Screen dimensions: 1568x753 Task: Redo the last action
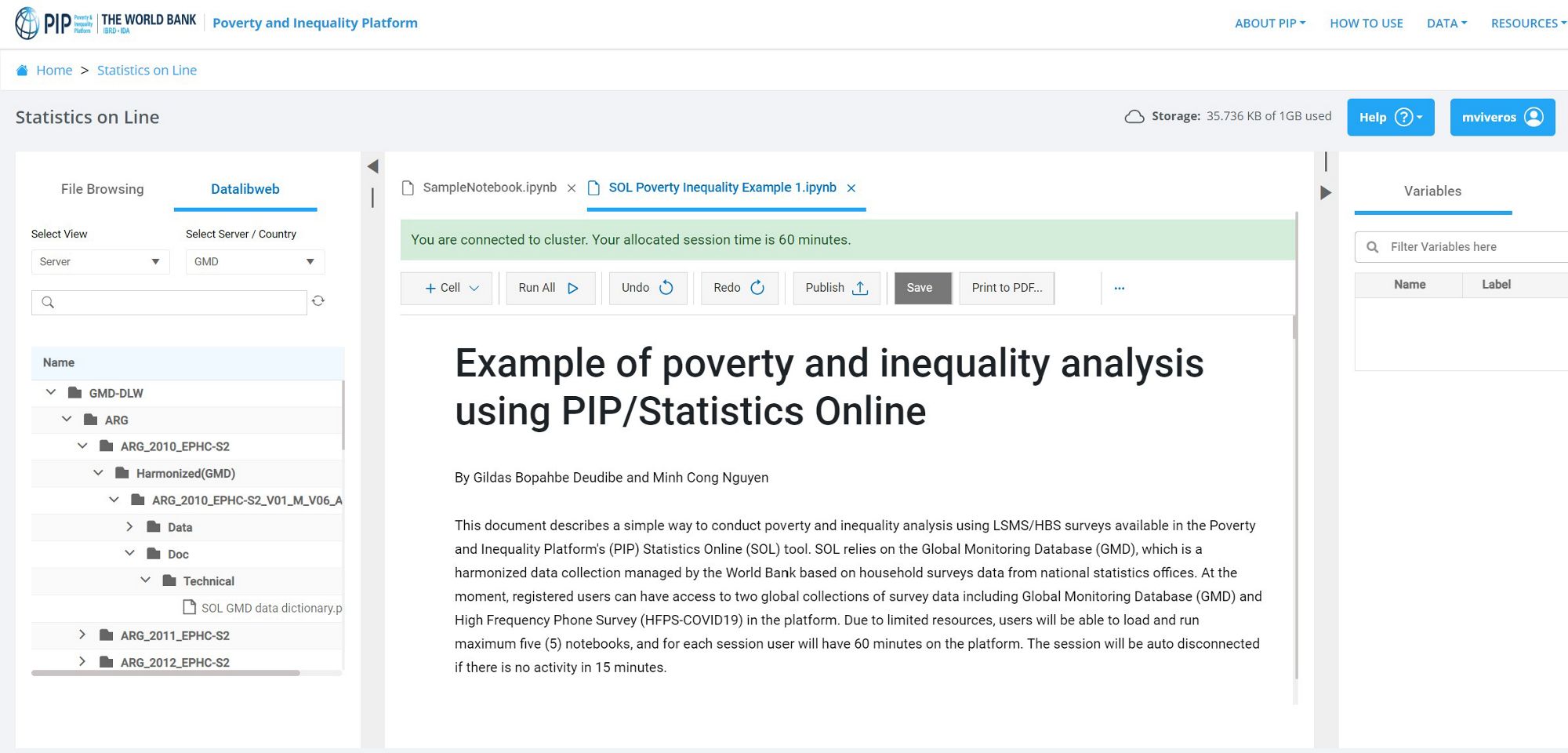point(738,288)
